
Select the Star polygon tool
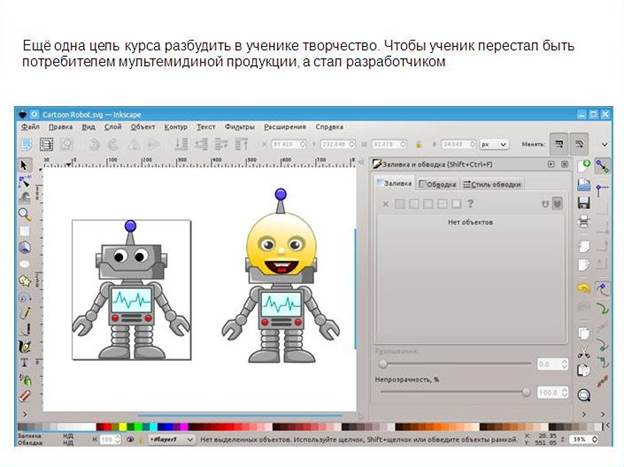(24, 281)
